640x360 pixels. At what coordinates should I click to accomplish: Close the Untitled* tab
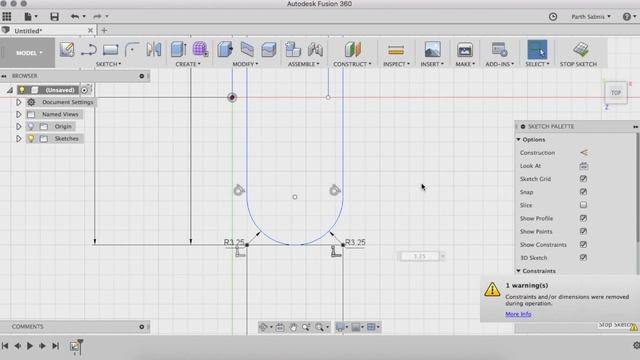90,31
